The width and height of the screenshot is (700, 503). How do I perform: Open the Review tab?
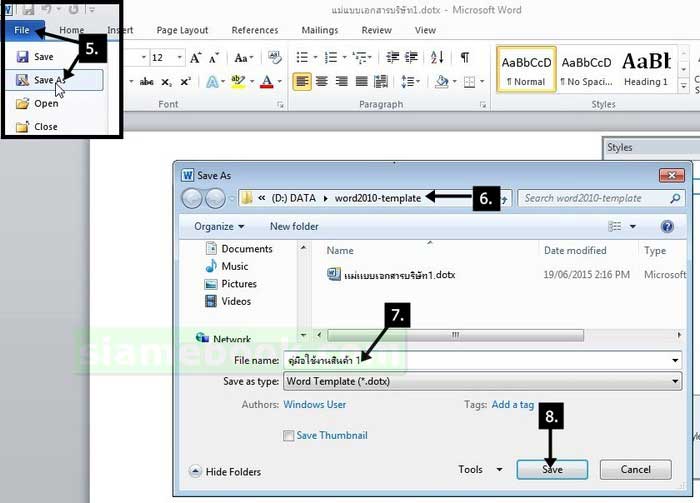coord(376,30)
